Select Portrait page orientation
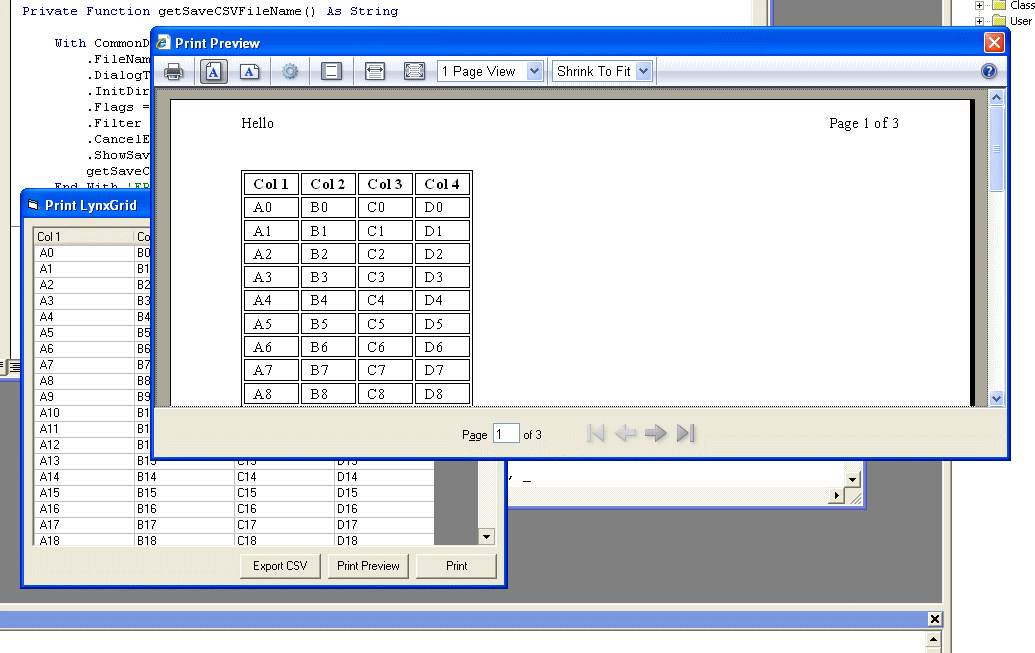Viewport: 1035px width, 653px height. click(x=214, y=72)
